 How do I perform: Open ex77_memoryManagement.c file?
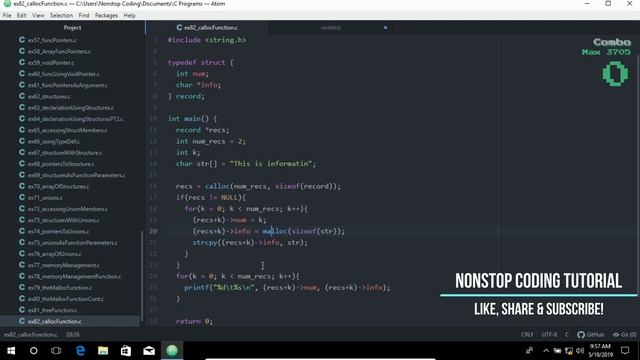(x=63, y=265)
